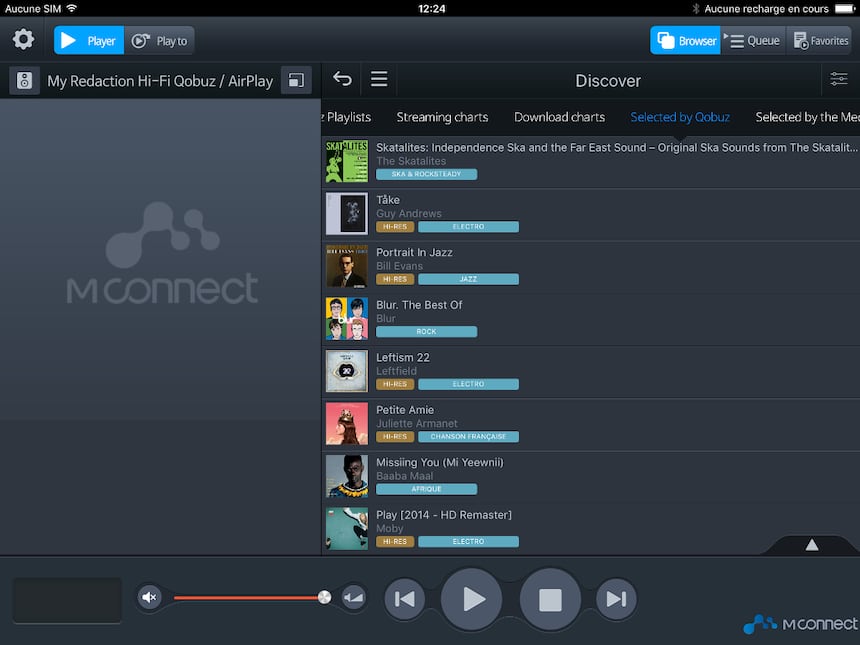Click the Blur. The Best Of title
Image resolution: width=860 pixels, height=645 pixels.
[419, 304]
